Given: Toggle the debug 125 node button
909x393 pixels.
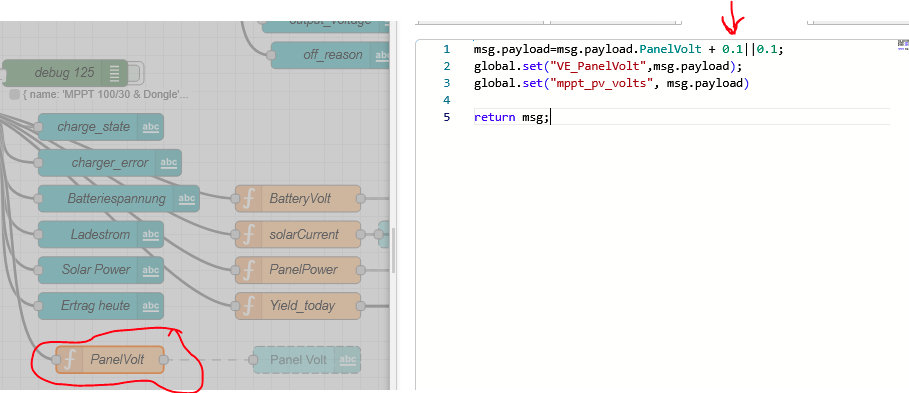Looking at the screenshot, I should tap(134, 73).
